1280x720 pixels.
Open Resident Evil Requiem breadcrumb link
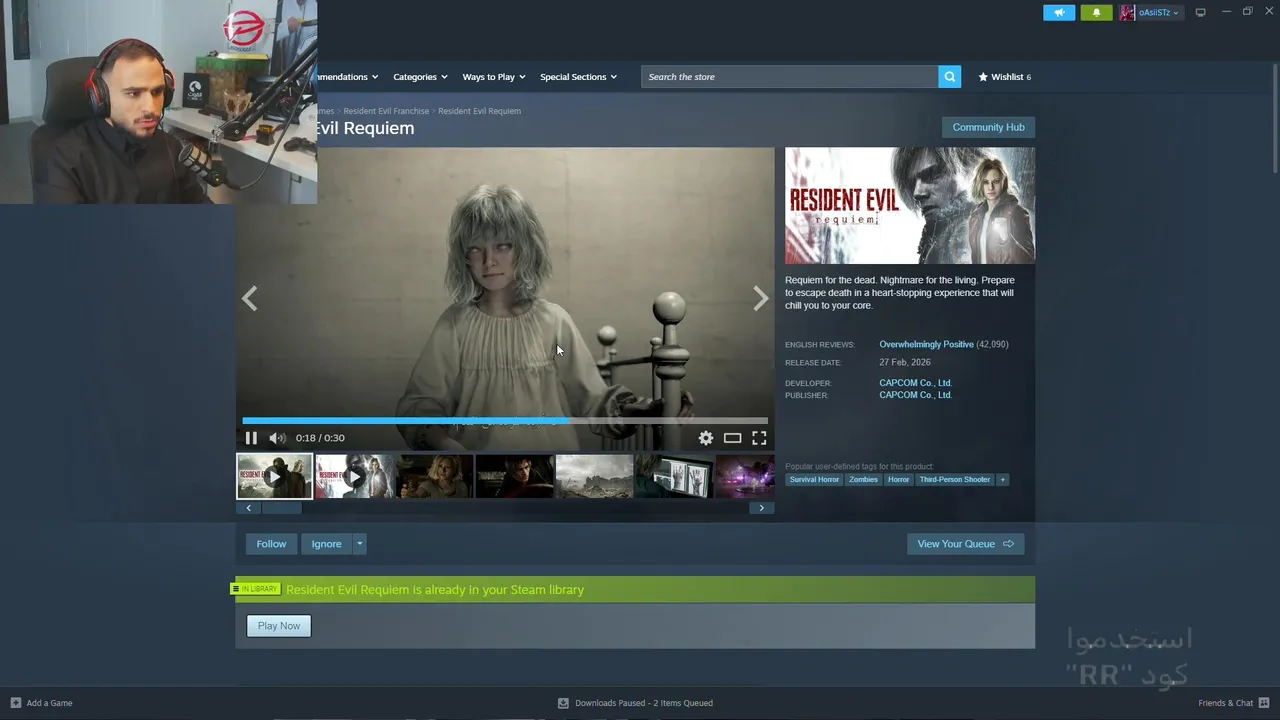pyautogui.click(x=479, y=111)
